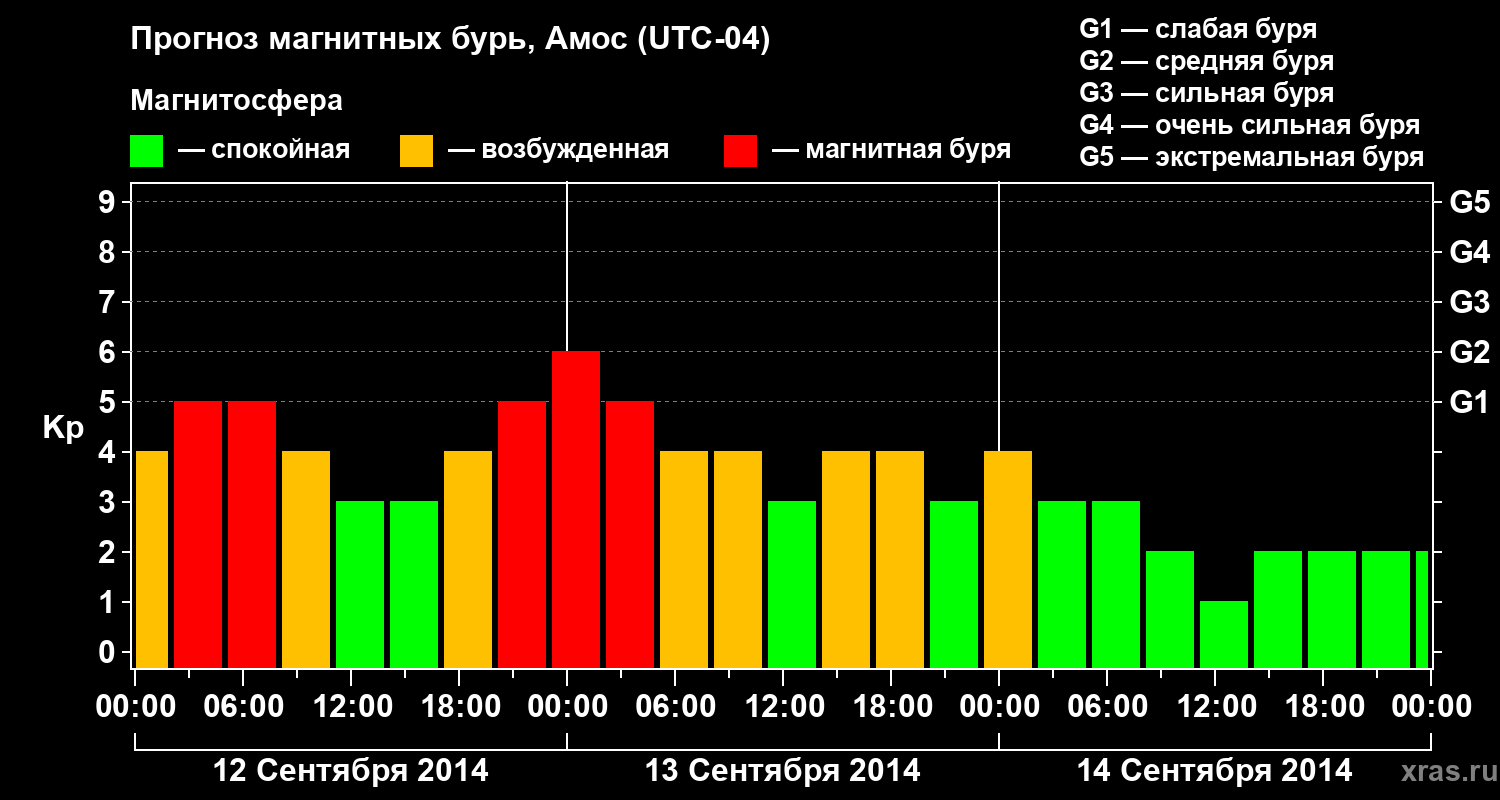Click the G2 tick label on the right axis
The image size is (1500, 800).
(1470, 352)
